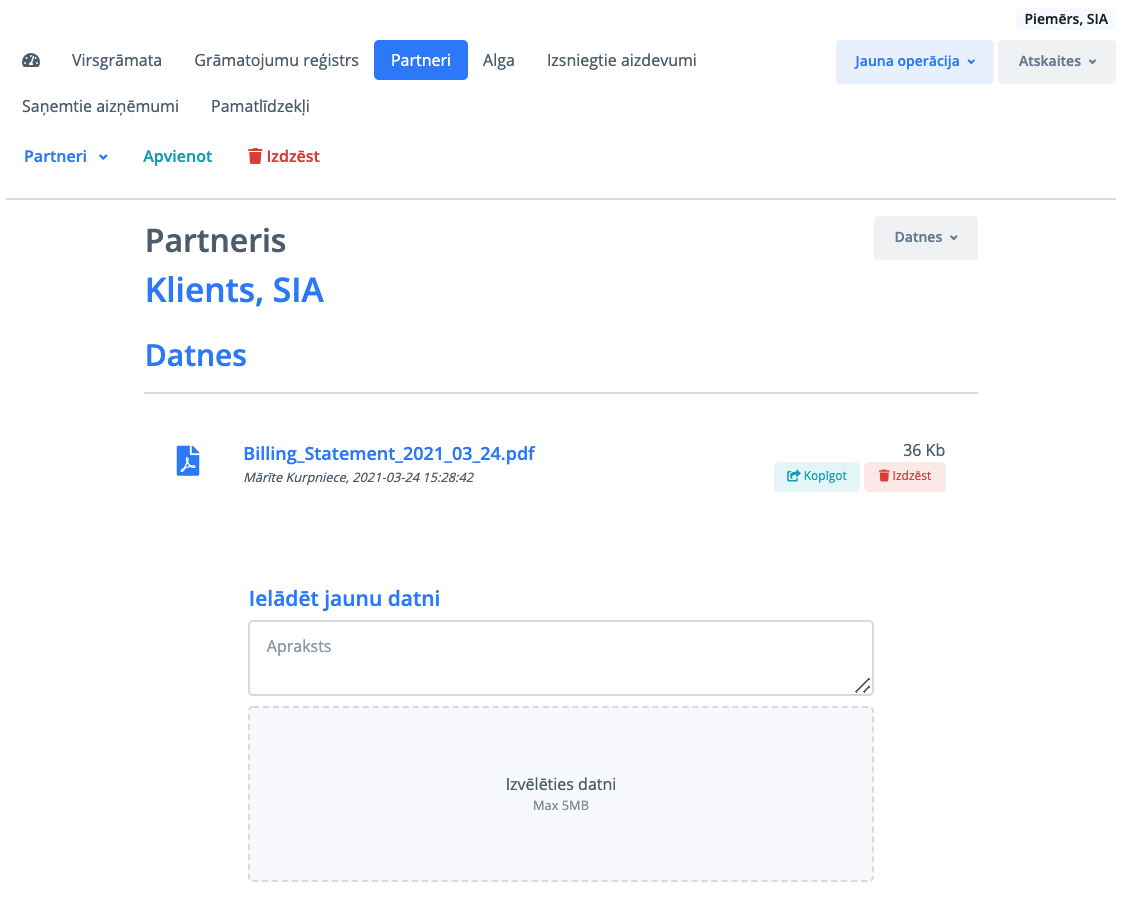Expand the Datnes dropdown button
This screenshot has width=1128, height=906.
(x=925, y=238)
